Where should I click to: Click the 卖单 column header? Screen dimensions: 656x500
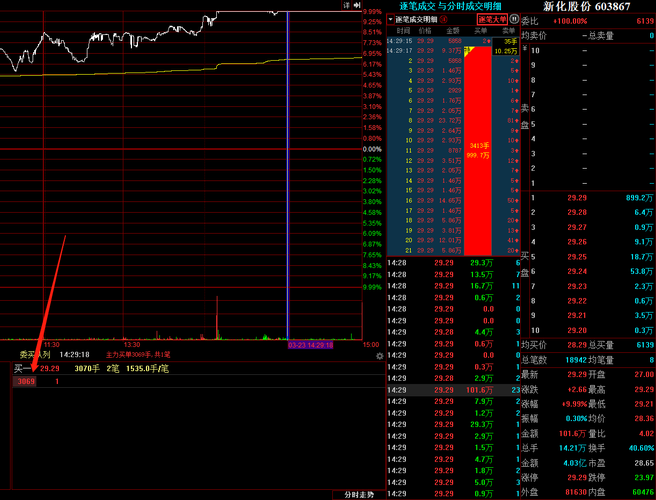pos(508,31)
